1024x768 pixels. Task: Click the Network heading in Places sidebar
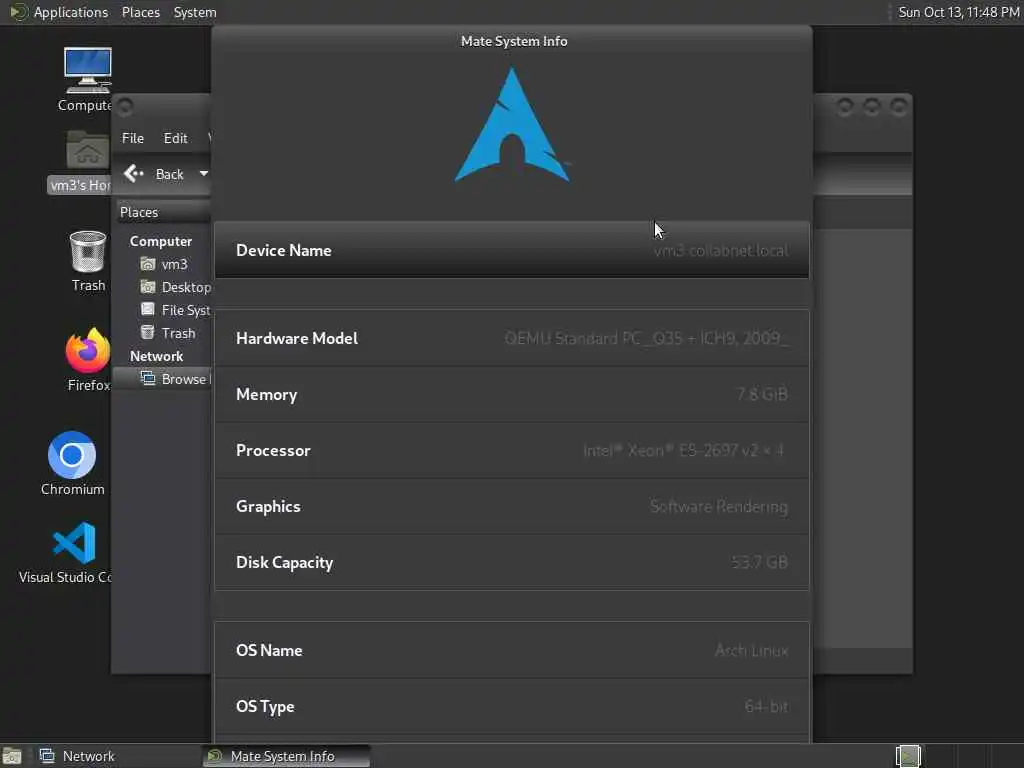(x=156, y=356)
